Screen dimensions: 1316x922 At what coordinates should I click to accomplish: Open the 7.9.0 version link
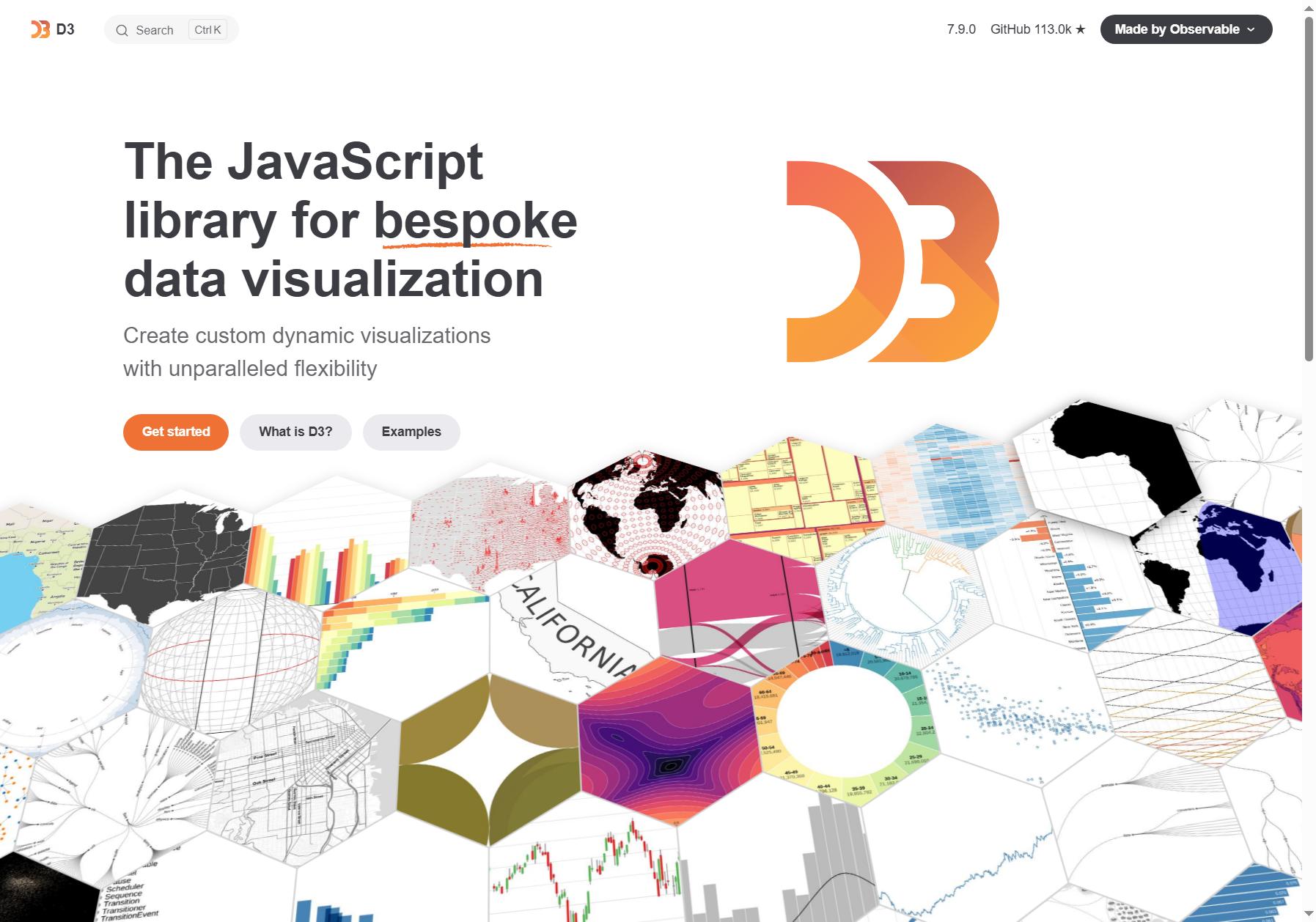tap(961, 29)
